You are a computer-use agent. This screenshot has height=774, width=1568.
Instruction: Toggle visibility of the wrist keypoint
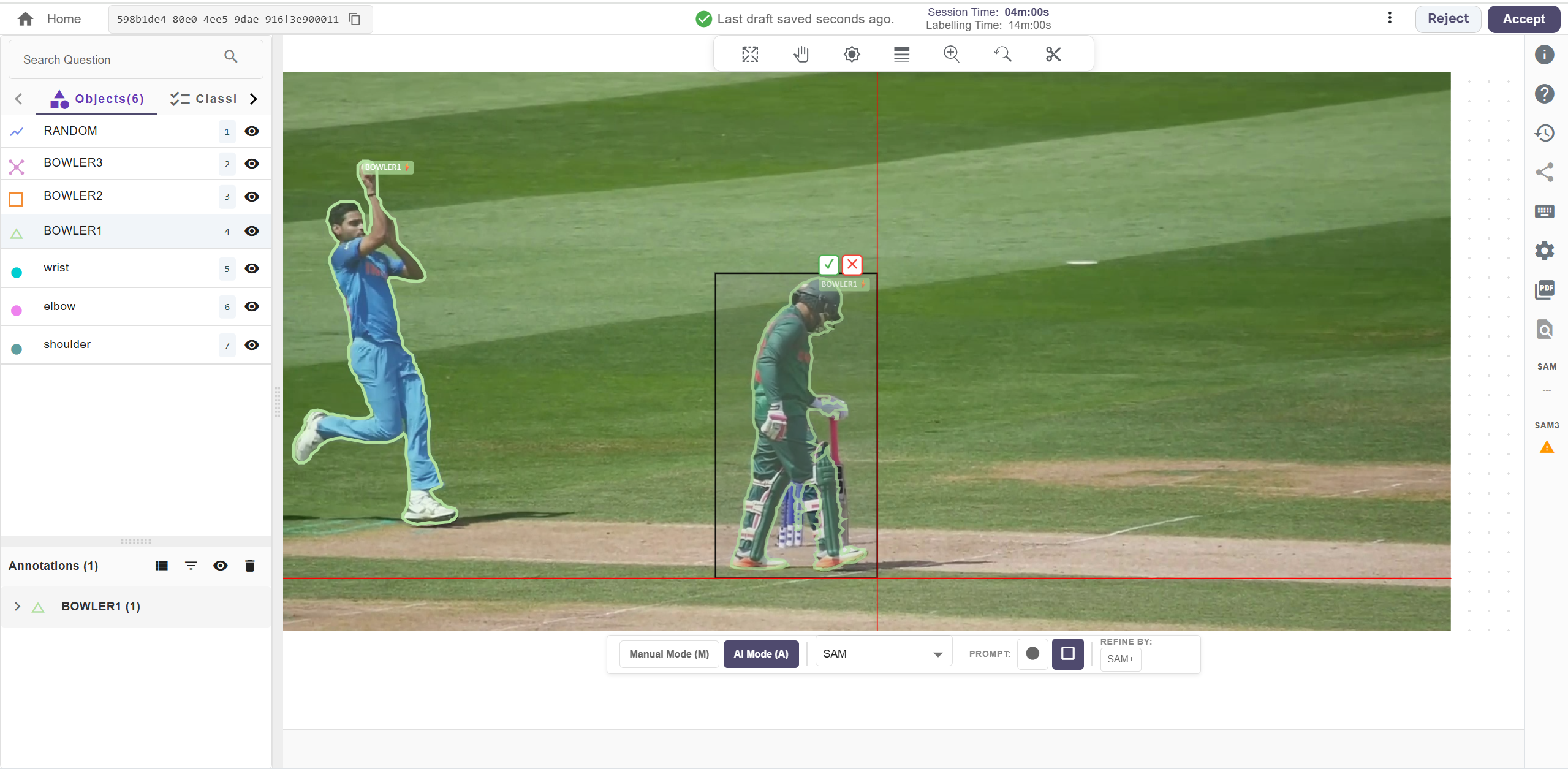252,268
